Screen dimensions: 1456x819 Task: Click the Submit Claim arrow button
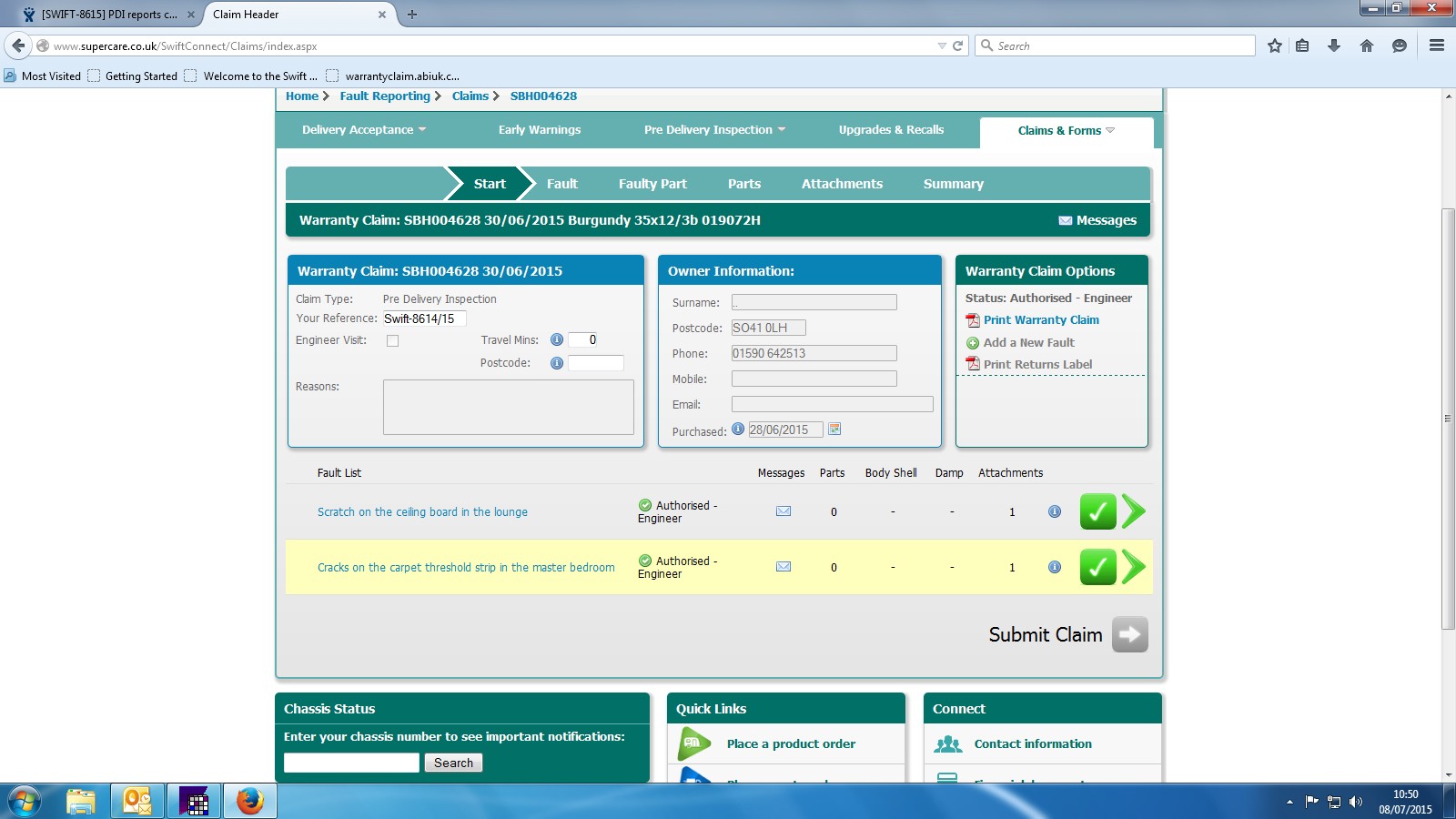1129,634
